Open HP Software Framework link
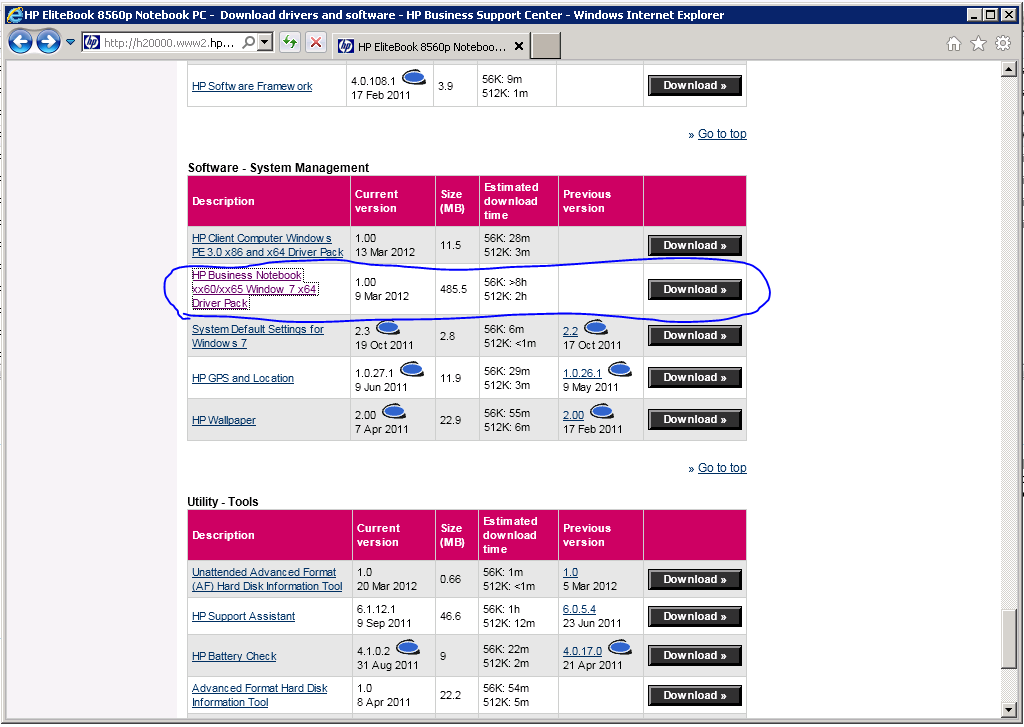This screenshot has width=1024, height=727. point(252,86)
